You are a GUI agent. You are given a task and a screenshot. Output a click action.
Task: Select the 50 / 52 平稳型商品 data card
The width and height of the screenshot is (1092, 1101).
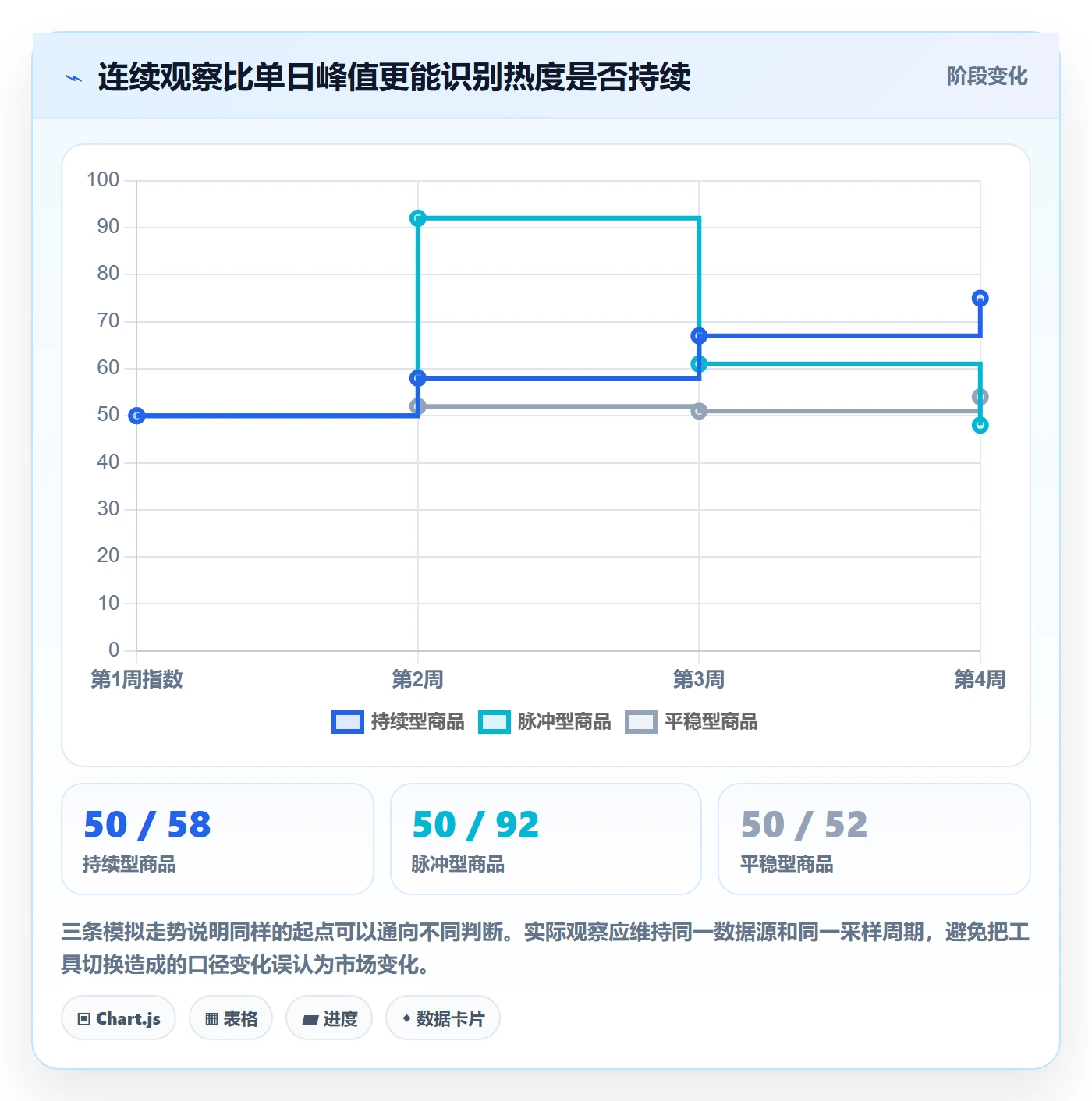(874, 839)
